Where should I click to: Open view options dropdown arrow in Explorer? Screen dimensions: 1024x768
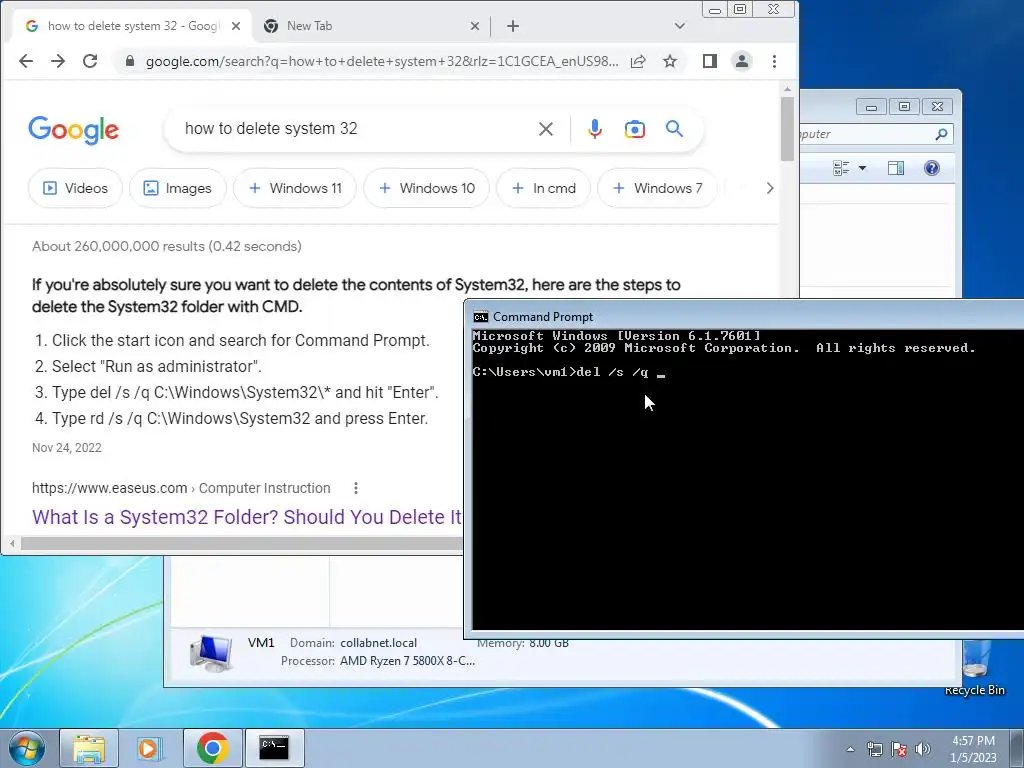(862, 168)
